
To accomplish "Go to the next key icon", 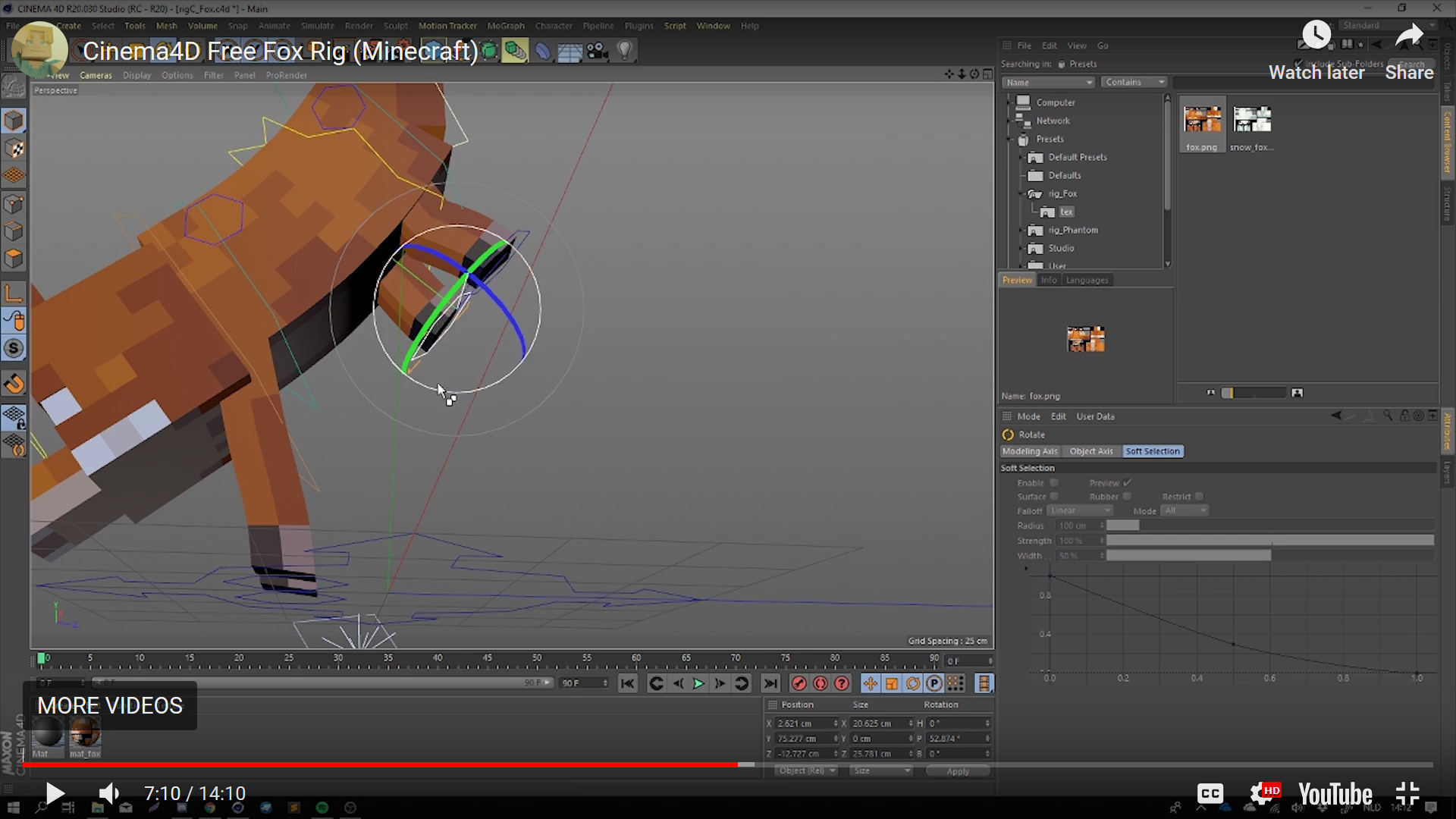I will 742,683.
